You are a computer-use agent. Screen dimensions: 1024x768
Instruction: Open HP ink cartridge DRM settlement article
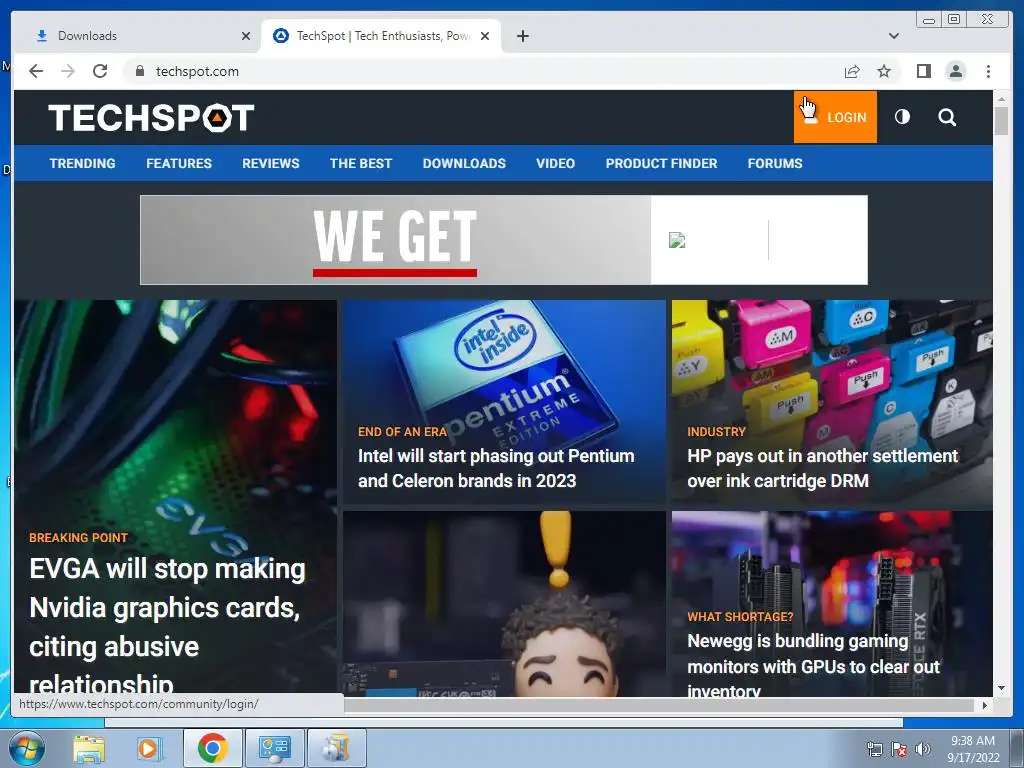pyautogui.click(x=822, y=468)
